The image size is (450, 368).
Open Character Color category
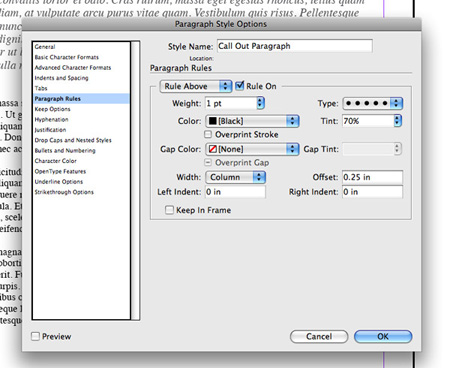pos(56,161)
